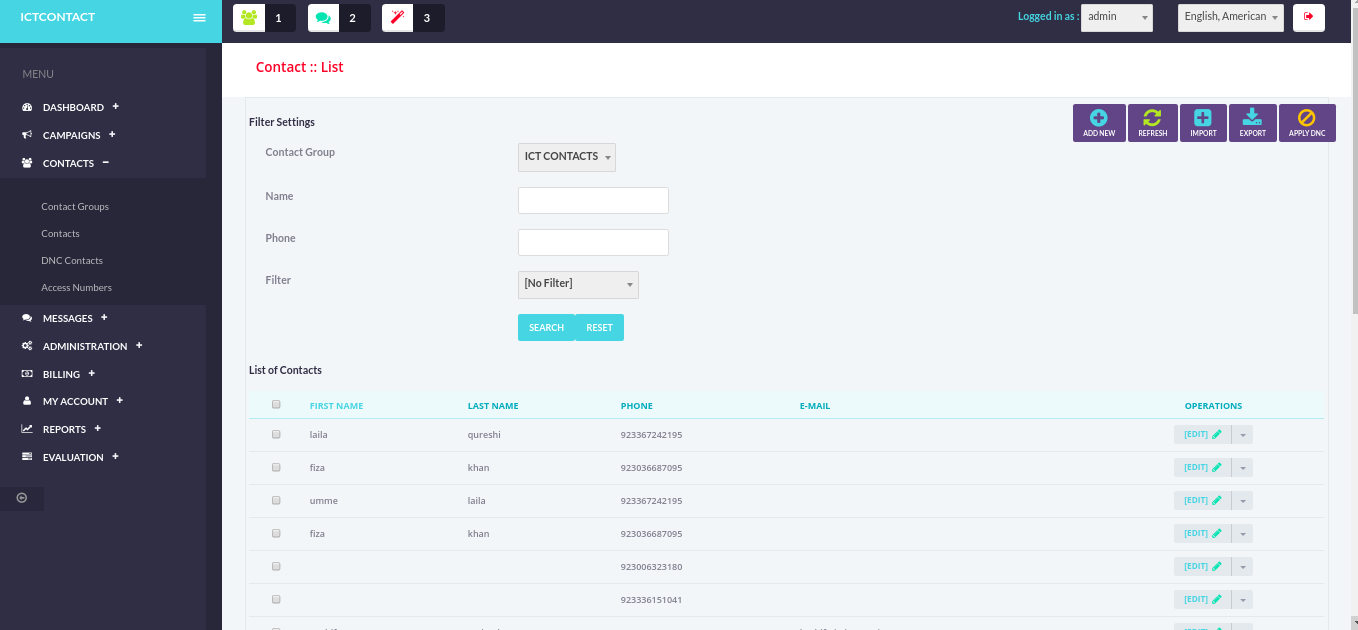Screen dimensions: 1358x630
Task: Click the Add New contact icon
Action: [x=1099, y=123]
